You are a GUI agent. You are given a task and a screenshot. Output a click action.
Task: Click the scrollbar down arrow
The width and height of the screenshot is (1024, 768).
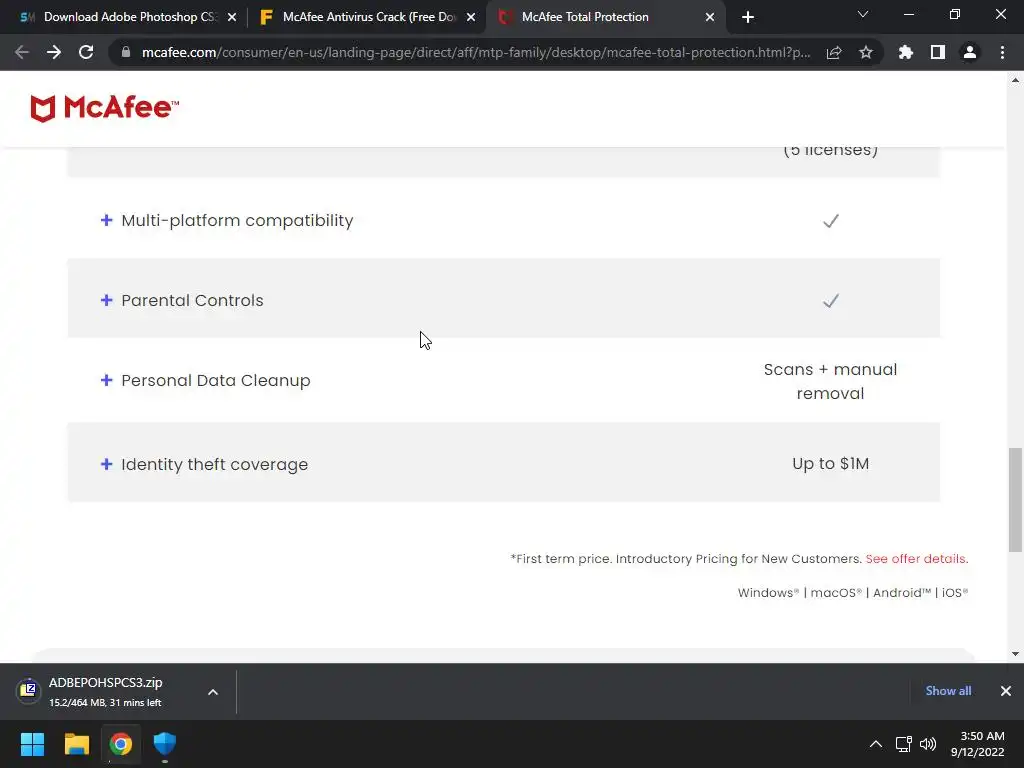click(x=1015, y=653)
